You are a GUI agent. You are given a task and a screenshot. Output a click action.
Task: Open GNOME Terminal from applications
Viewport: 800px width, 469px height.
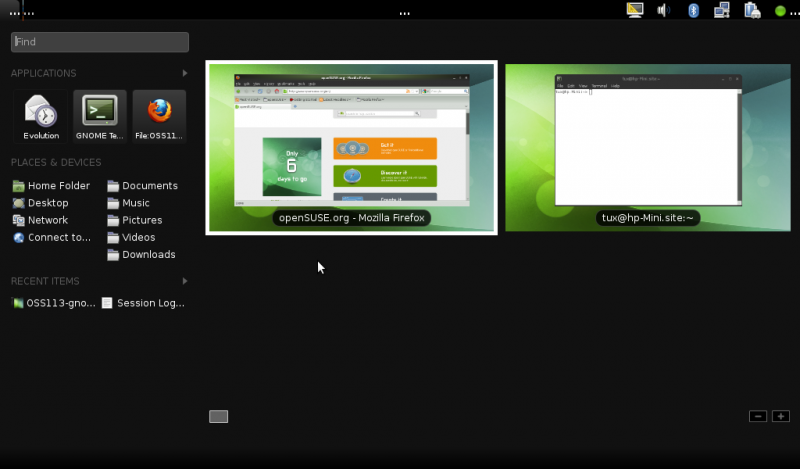point(100,116)
